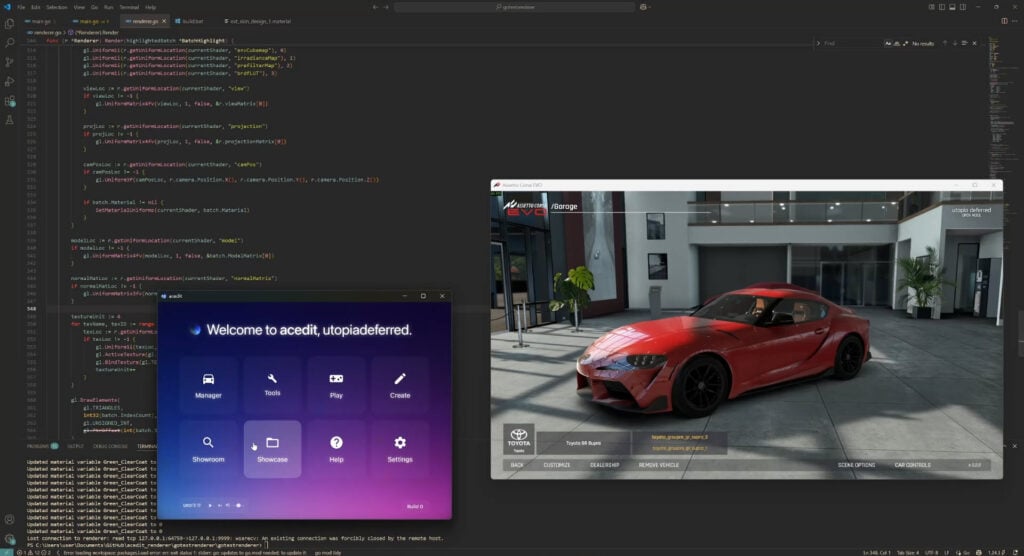
Task: Open the Help menu in VS Code
Action: (150, 7)
